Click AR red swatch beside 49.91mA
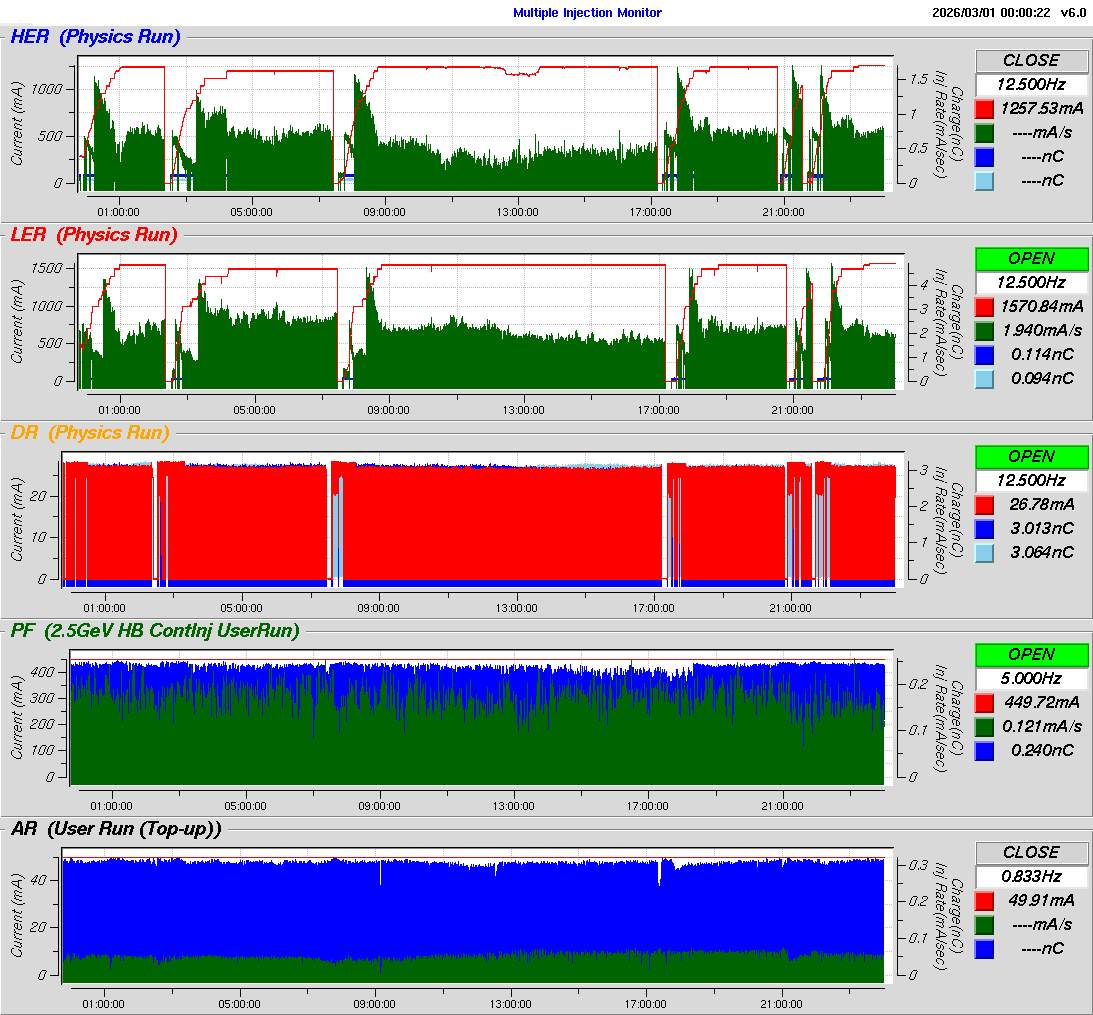1093x1015 pixels. click(984, 901)
